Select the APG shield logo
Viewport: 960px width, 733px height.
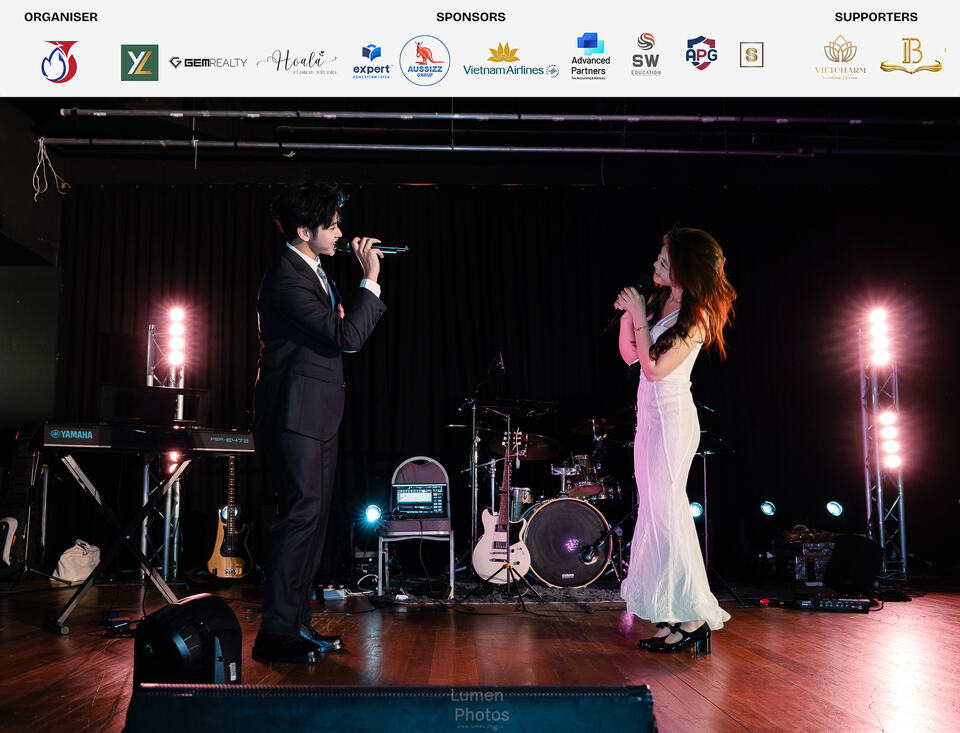point(701,53)
